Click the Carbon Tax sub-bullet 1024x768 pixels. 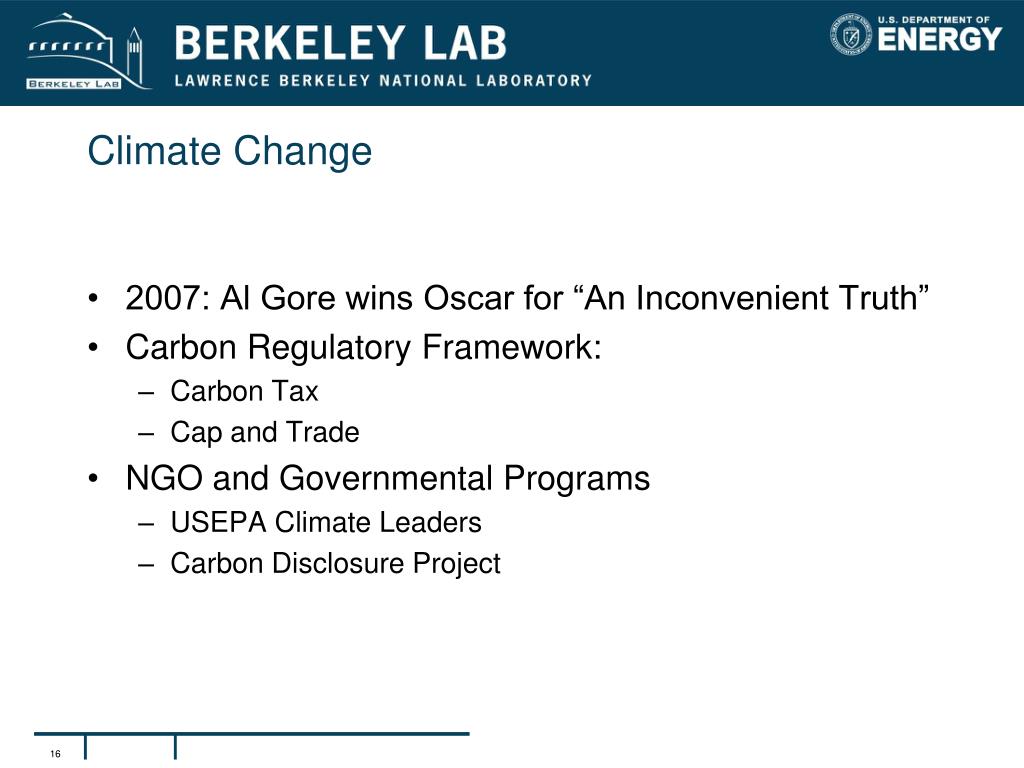244,391
